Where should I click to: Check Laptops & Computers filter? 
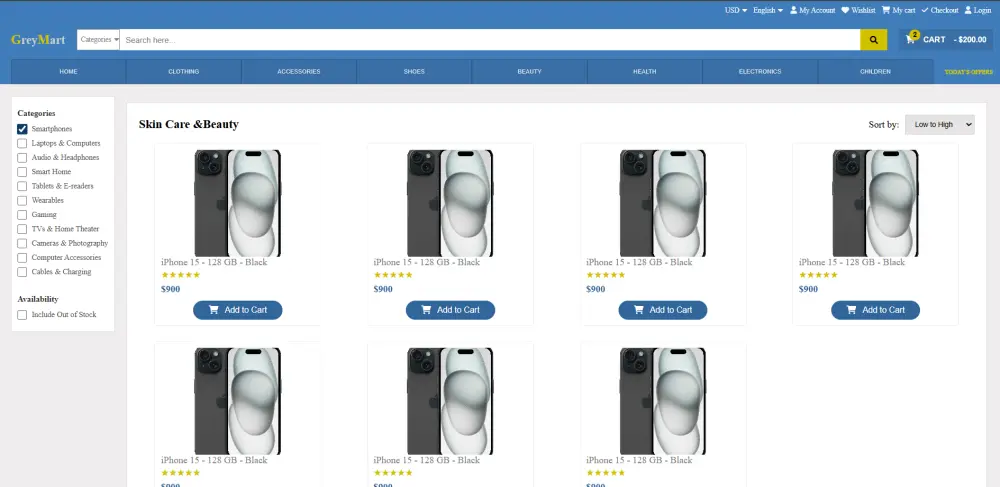[22, 143]
